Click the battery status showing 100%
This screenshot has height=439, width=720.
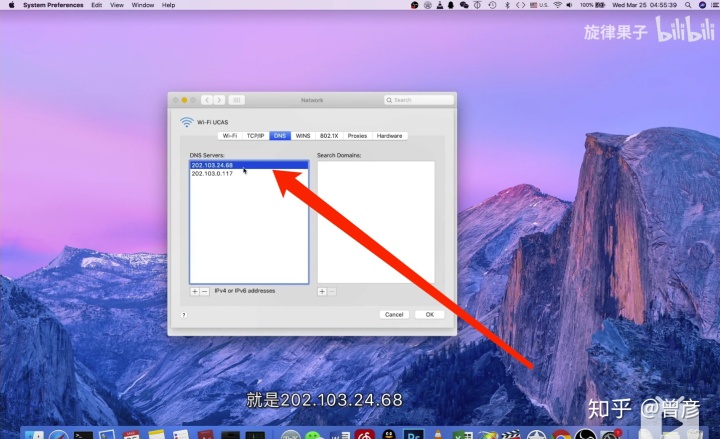pos(592,5)
